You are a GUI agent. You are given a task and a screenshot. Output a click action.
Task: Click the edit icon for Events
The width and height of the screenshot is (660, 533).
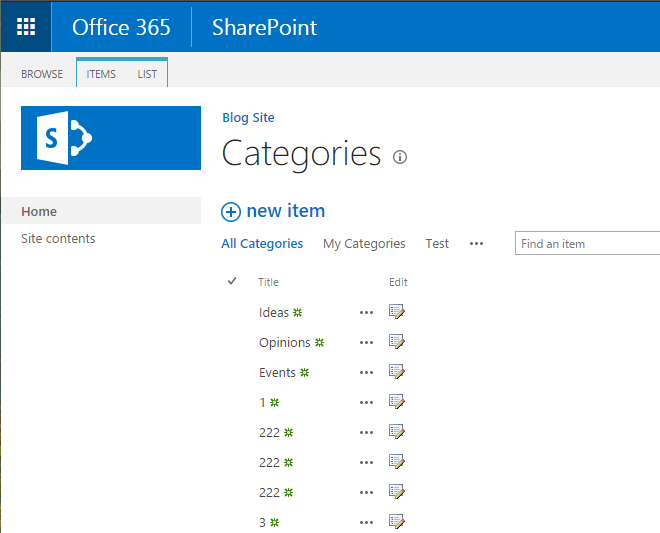[x=397, y=372]
